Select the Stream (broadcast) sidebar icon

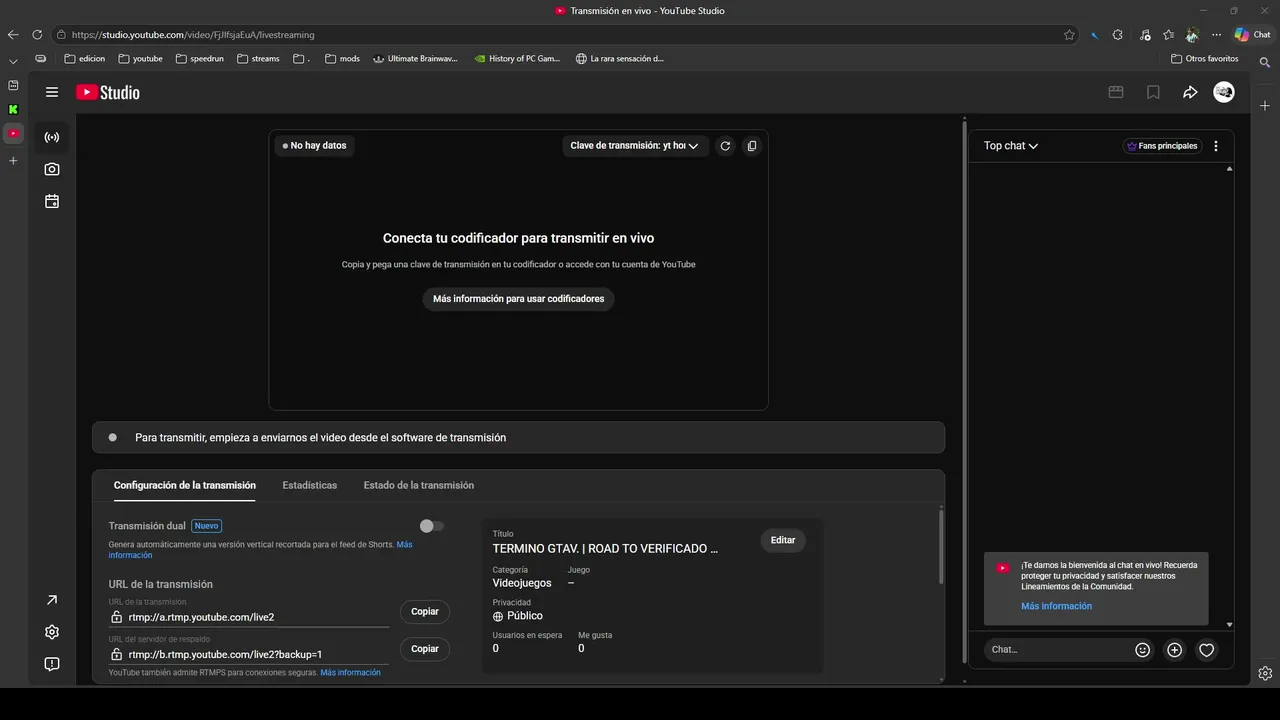click(x=52, y=137)
